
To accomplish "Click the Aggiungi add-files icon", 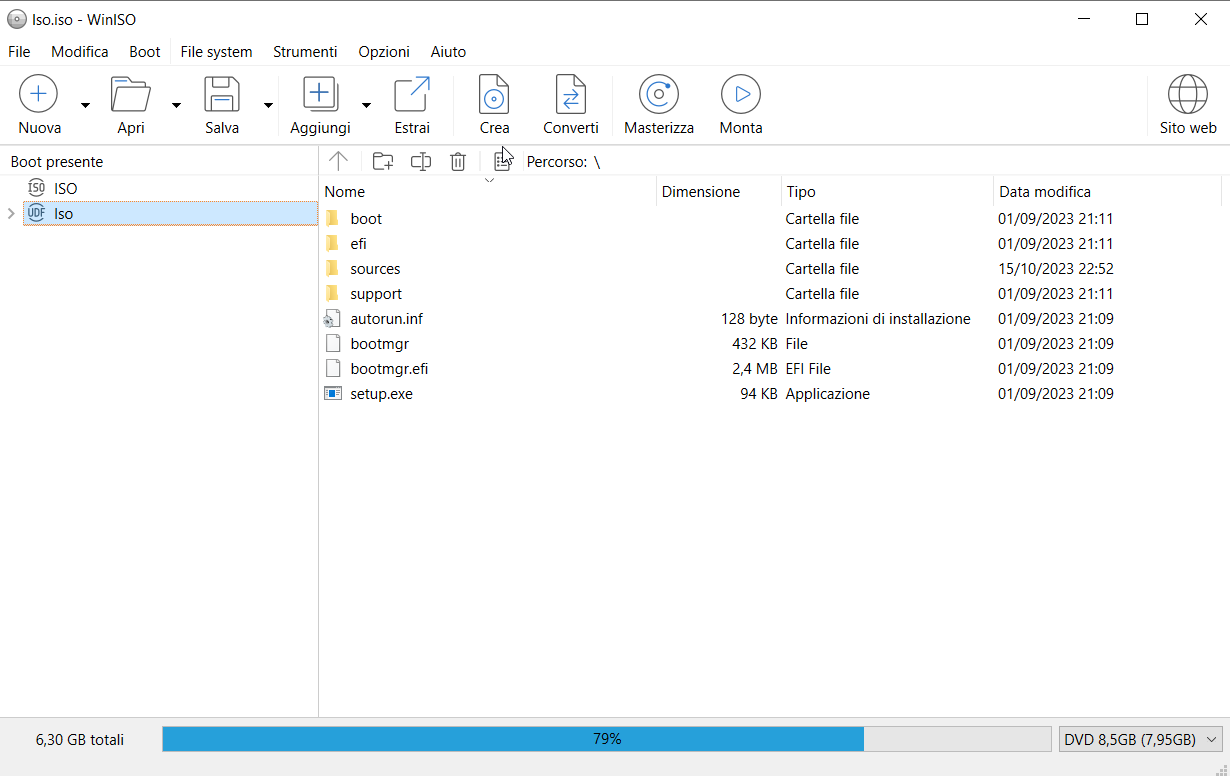I will (320, 94).
